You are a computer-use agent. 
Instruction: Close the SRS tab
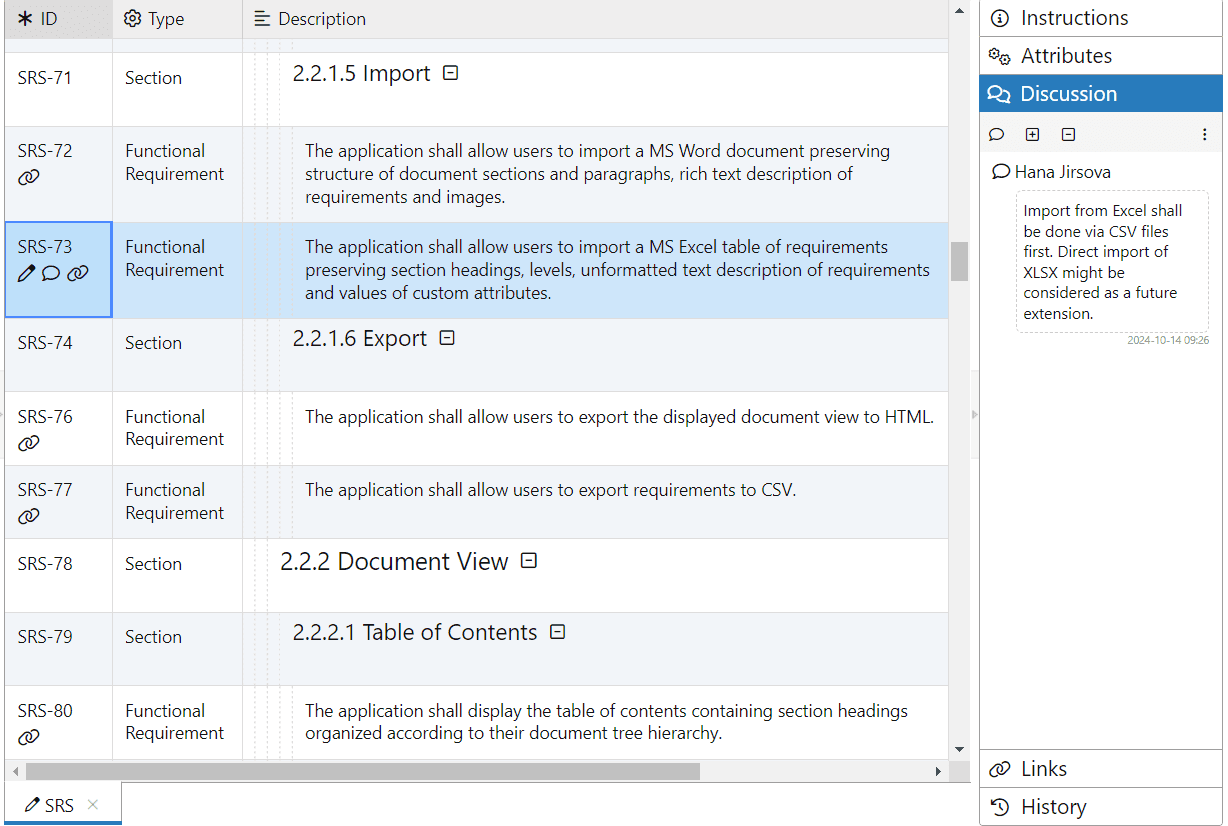(93, 804)
